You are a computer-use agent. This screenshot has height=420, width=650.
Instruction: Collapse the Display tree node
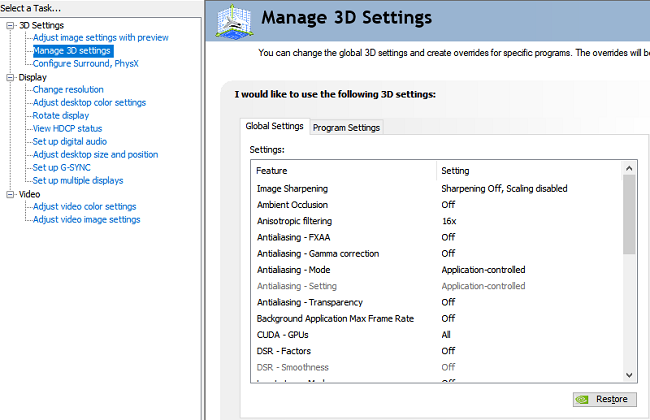click(x=10, y=76)
